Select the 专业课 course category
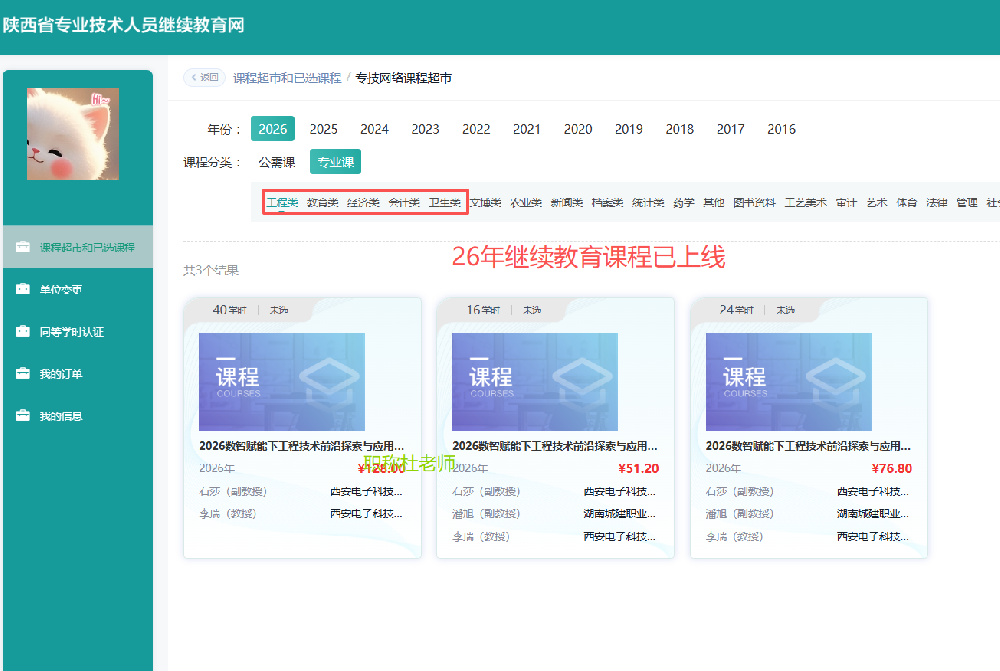Screen dimensions: 1000x671 [x=334, y=162]
